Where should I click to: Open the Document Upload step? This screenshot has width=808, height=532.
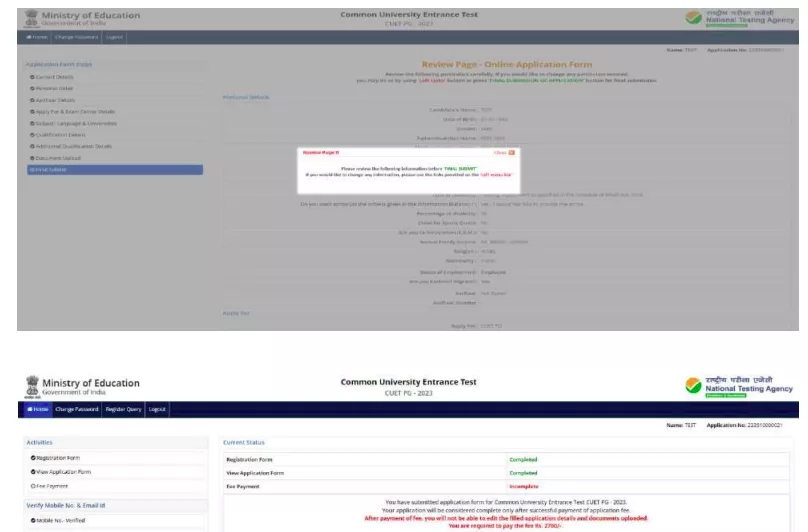coord(55,158)
